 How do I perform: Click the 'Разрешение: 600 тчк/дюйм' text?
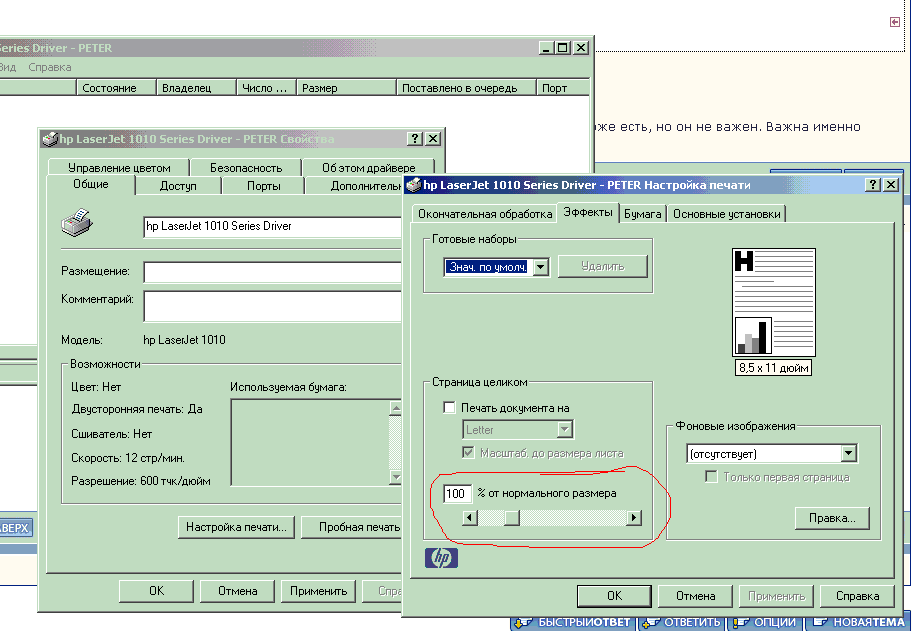141,481
